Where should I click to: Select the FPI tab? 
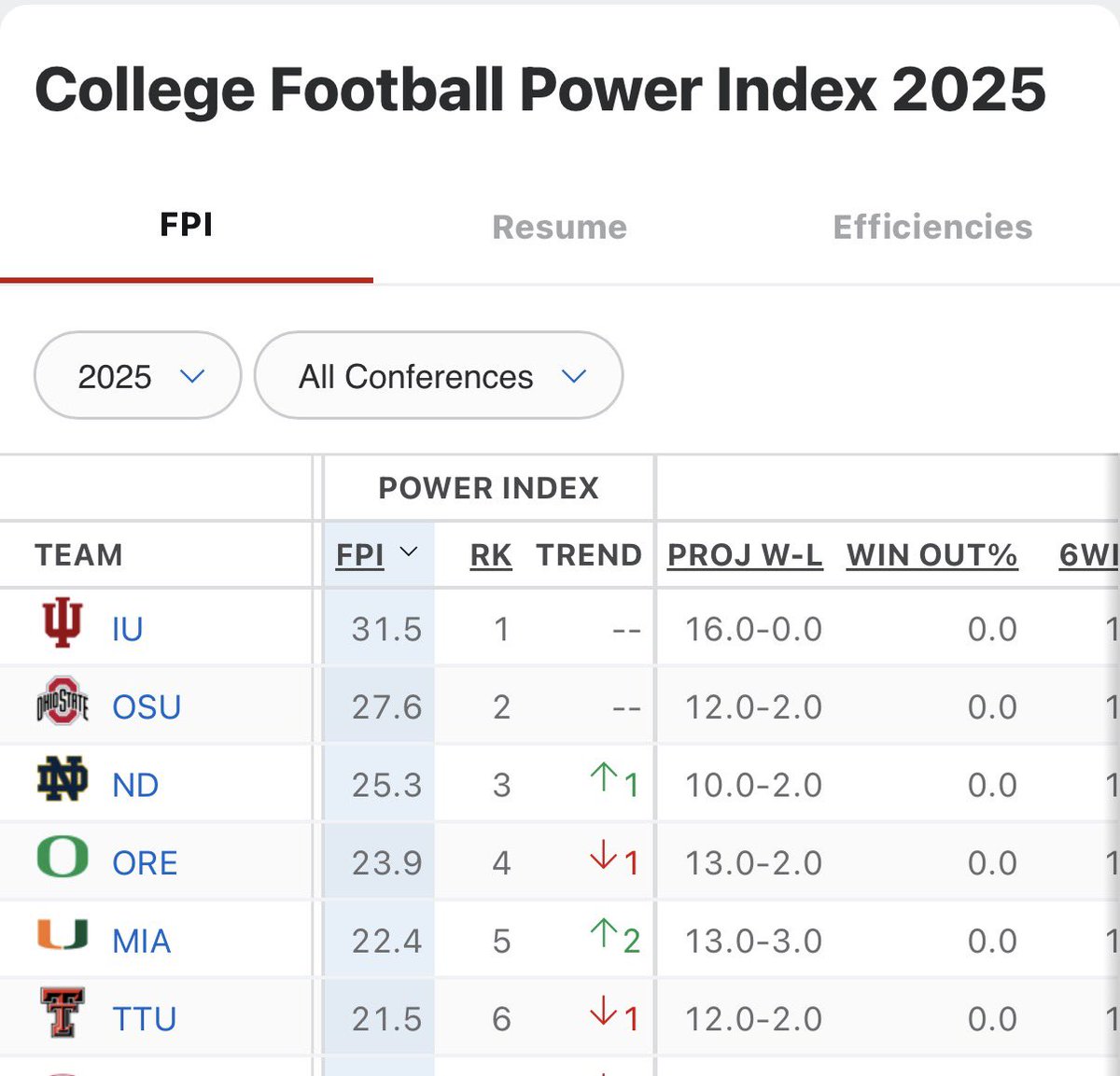coord(187,225)
